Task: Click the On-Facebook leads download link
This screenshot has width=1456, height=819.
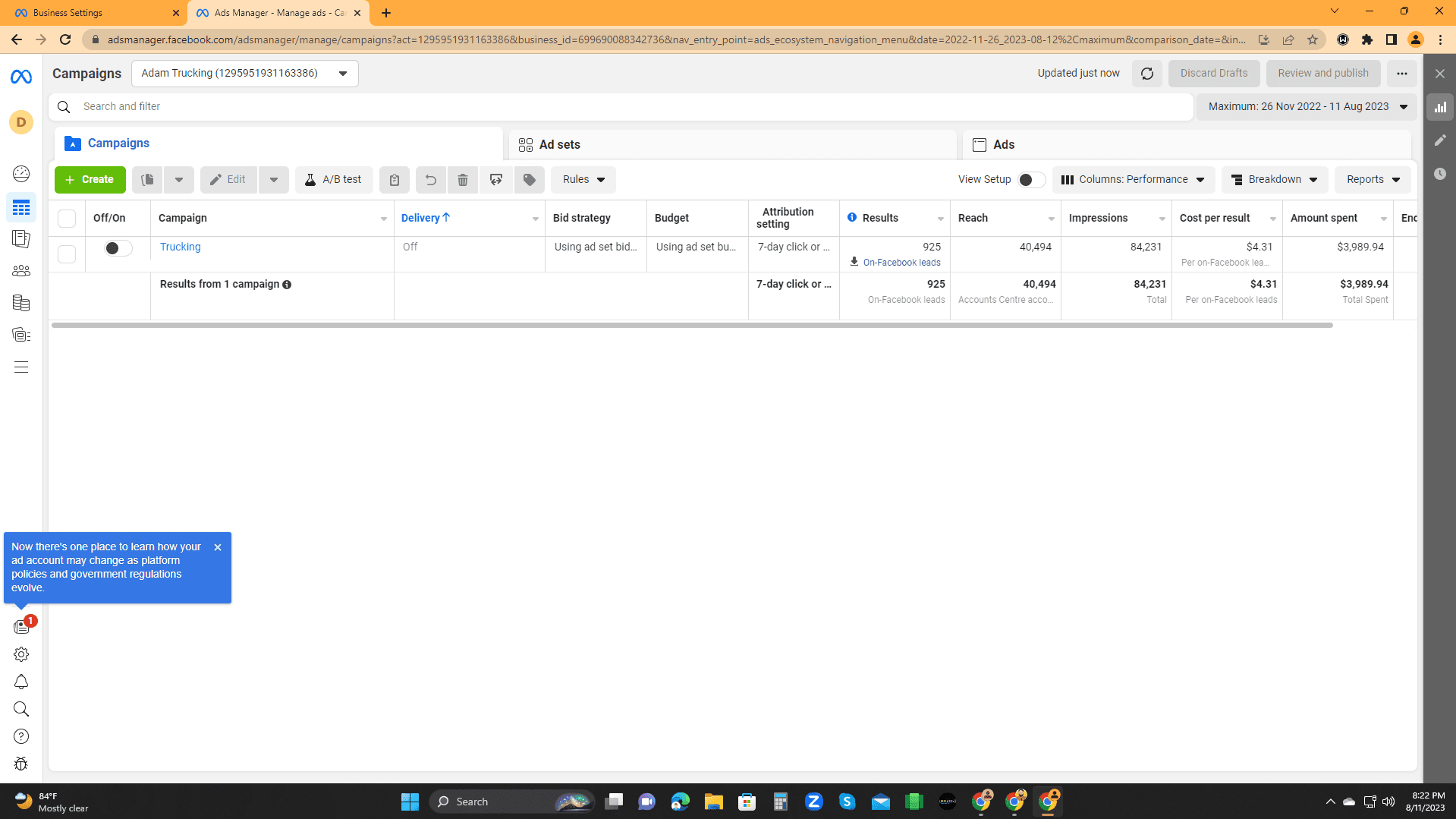Action: tap(895, 263)
